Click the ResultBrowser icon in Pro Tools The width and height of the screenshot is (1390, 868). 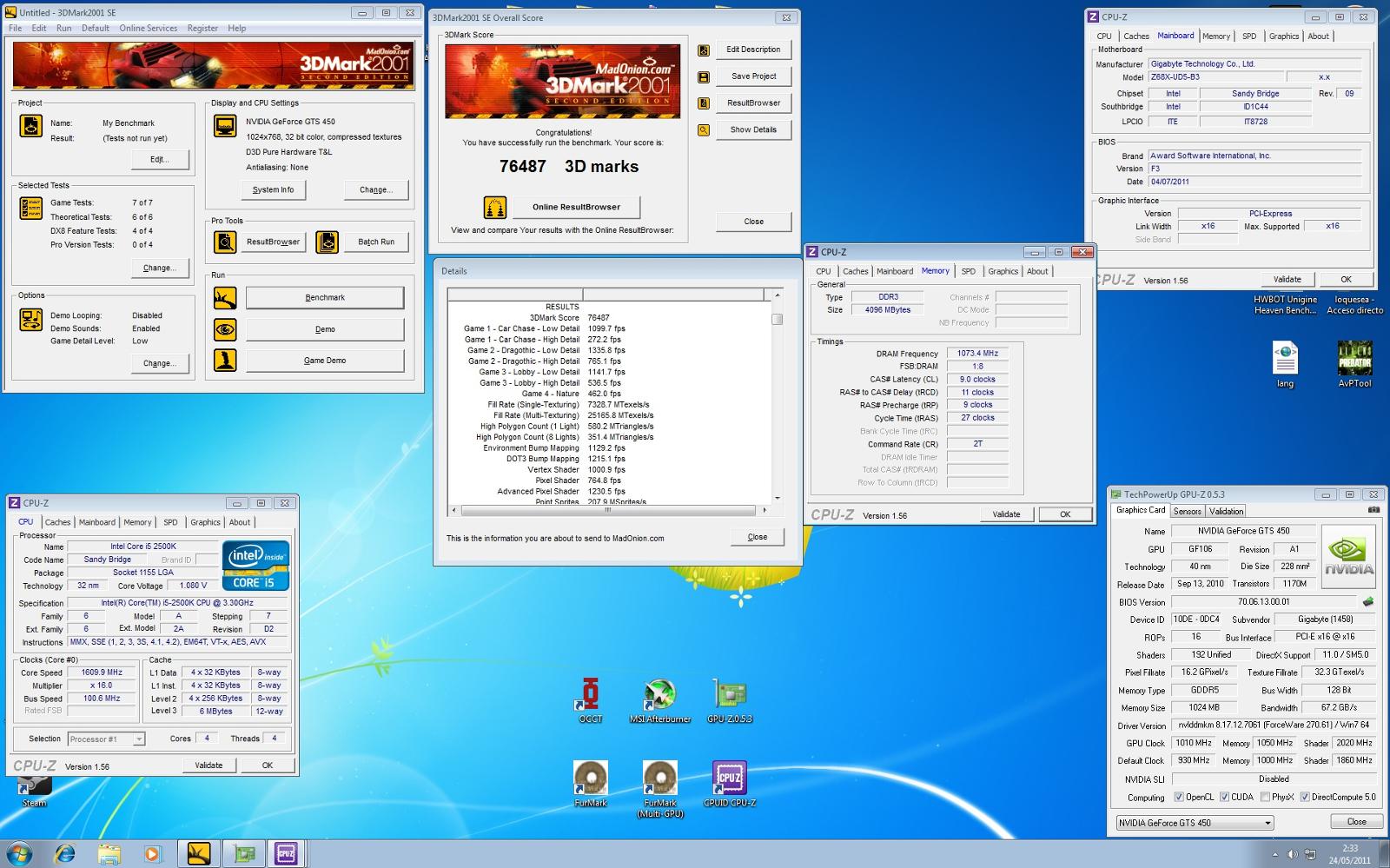click(x=225, y=242)
